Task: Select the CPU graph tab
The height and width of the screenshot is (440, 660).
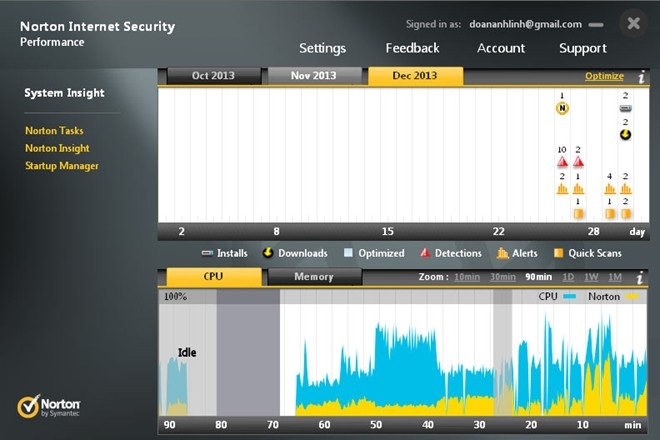Action: pyautogui.click(x=214, y=277)
